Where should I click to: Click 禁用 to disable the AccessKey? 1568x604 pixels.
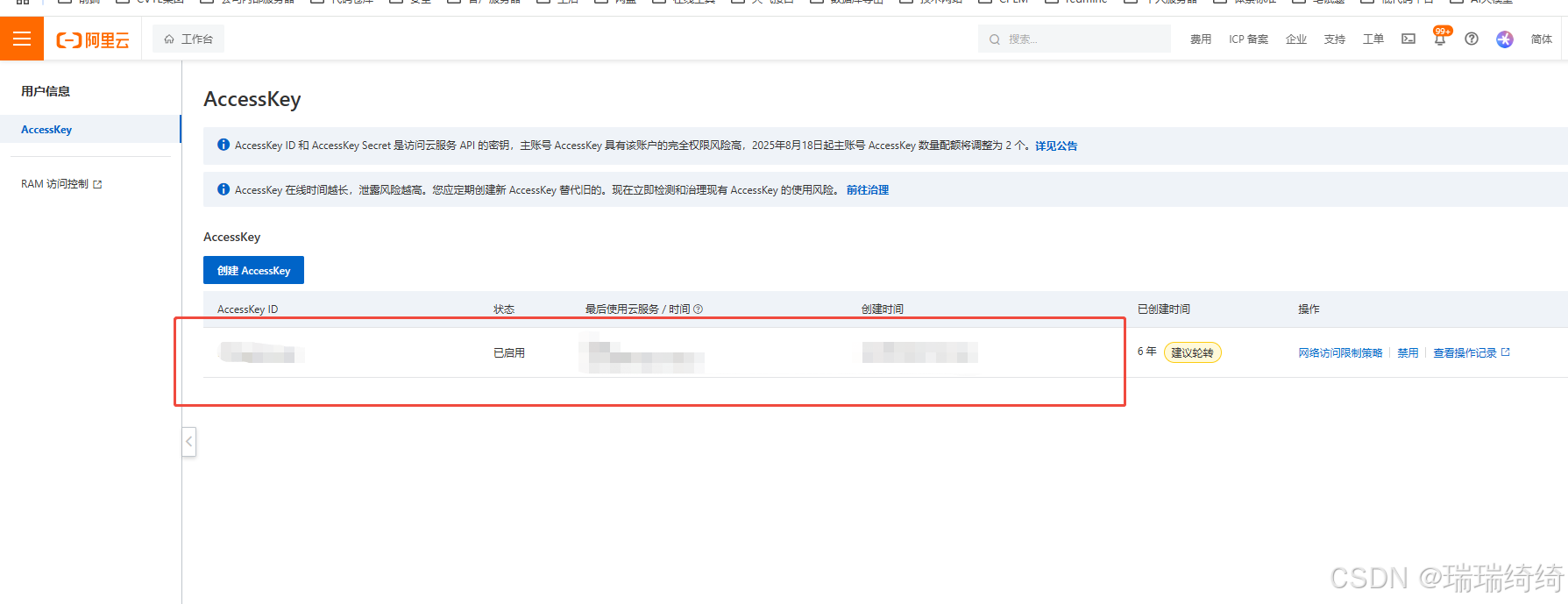[1408, 352]
